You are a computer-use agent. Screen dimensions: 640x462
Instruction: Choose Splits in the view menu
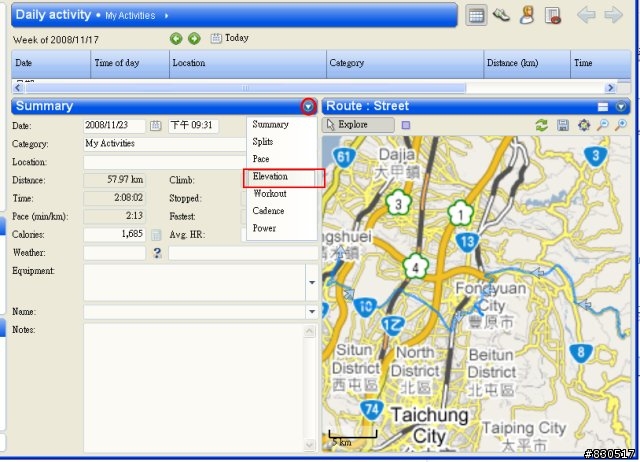click(263, 142)
